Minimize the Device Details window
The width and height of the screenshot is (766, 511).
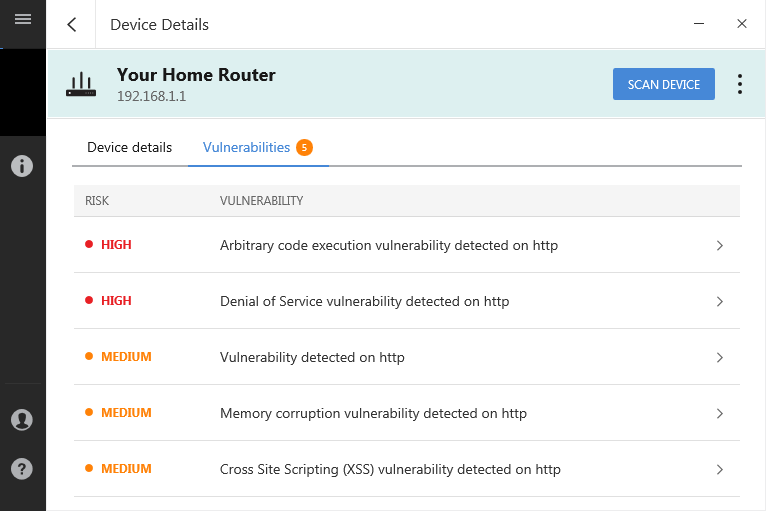click(x=699, y=23)
